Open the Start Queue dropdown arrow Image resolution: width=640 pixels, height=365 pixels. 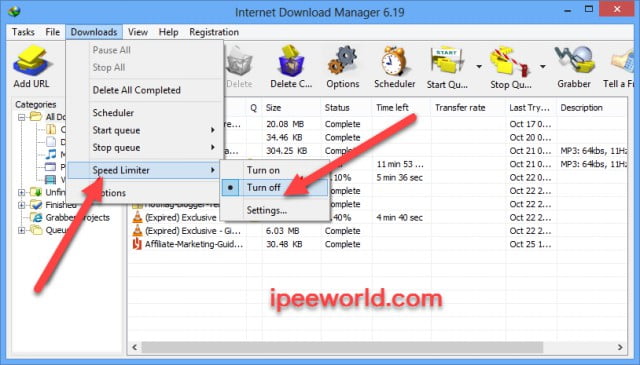(x=479, y=66)
